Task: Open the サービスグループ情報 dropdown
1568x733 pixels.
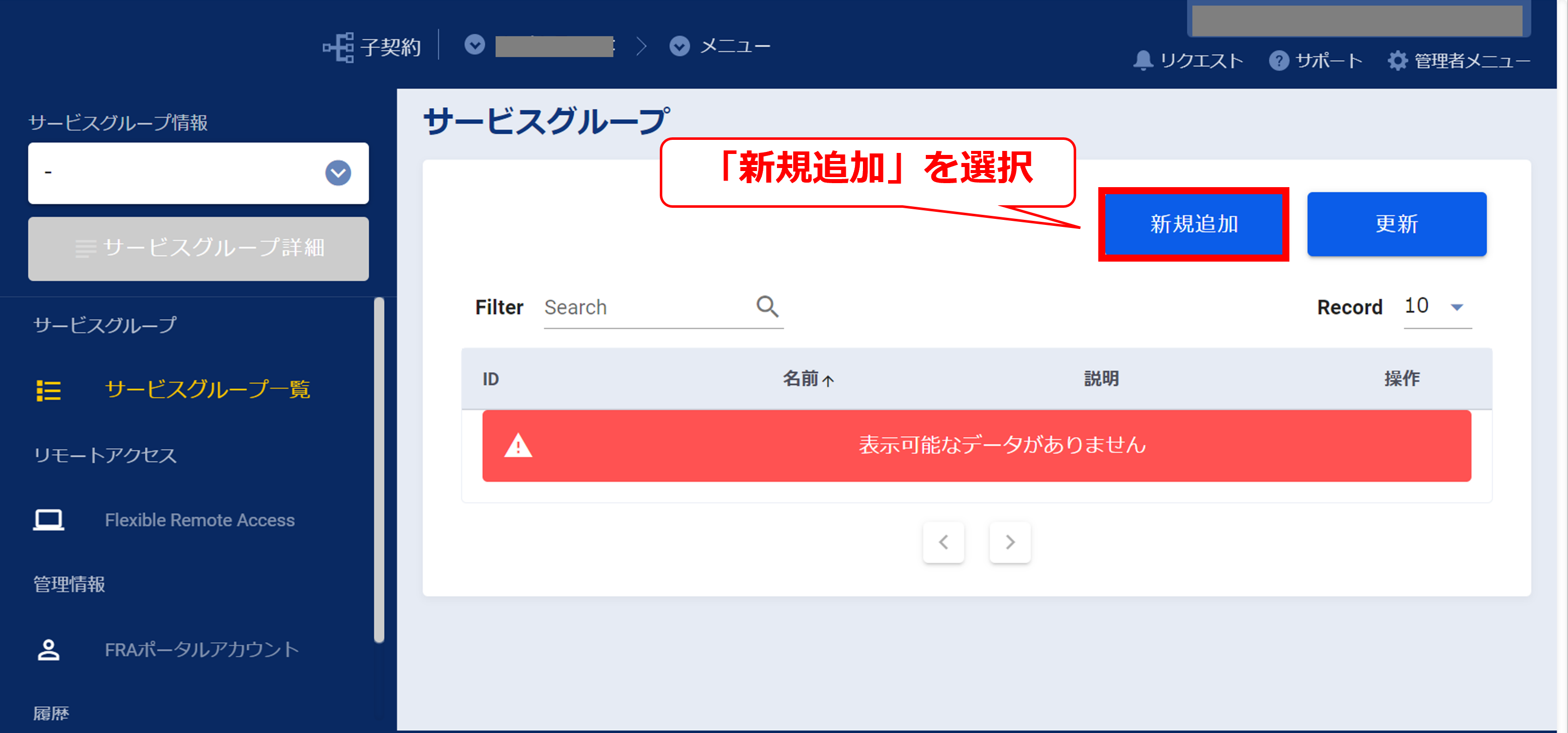Action: tap(338, 173)
